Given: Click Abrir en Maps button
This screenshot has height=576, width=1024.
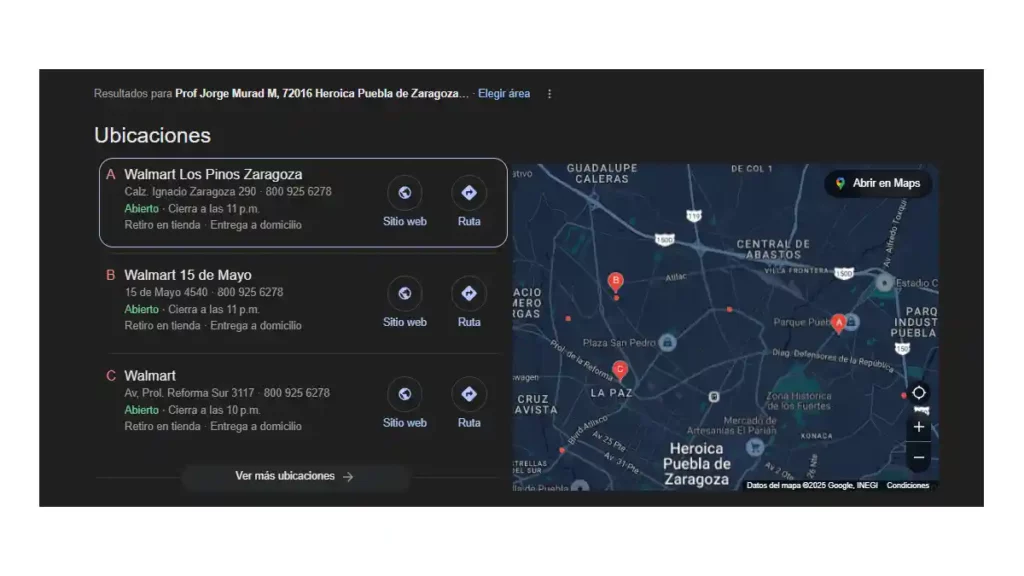Looking at the screenshot, I should (x=878, y=184).
